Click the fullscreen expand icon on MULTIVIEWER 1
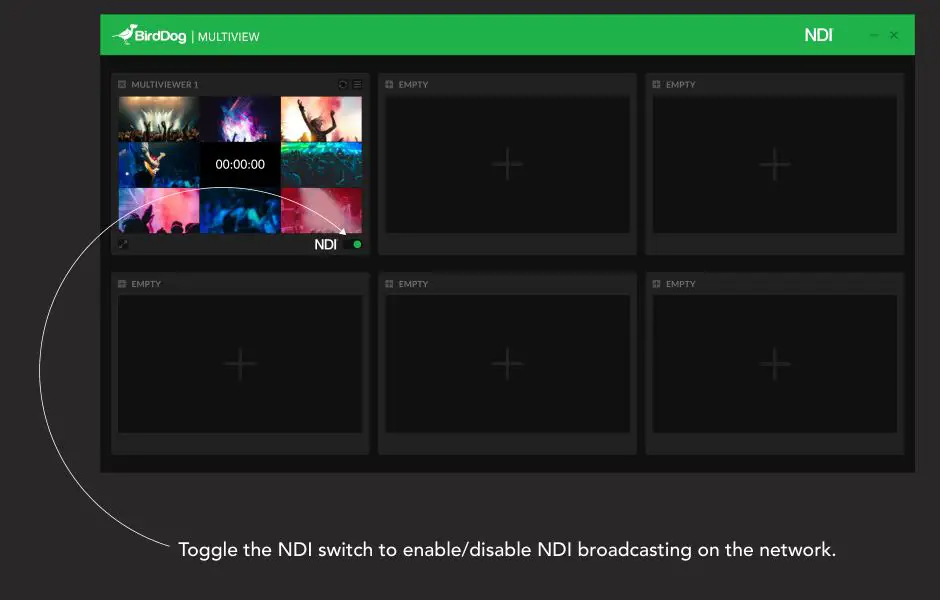The image size is (940, 600). 123,243
